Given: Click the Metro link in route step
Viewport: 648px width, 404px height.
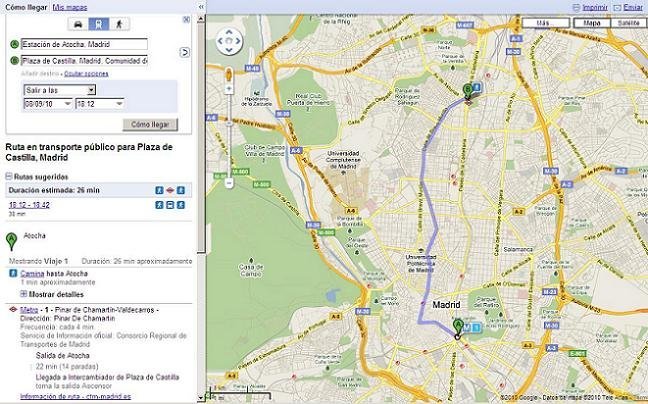Looking at the screenshot, I should [x=29, y=310].
